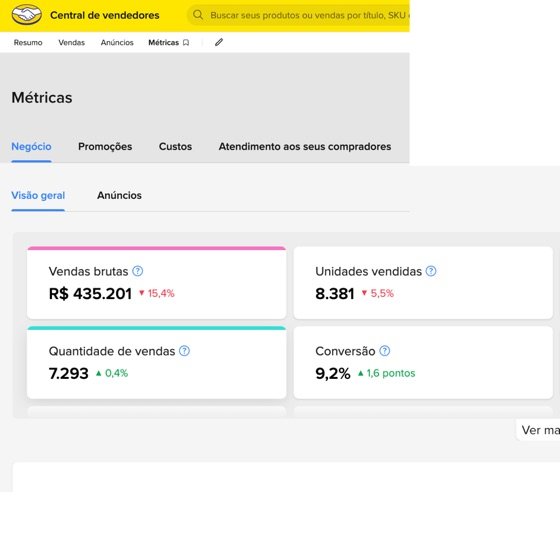Click the bookmark icon next to Métricas
Viewport: 560px width, 560px height.
pyautogui.click(x=186, y=42)
